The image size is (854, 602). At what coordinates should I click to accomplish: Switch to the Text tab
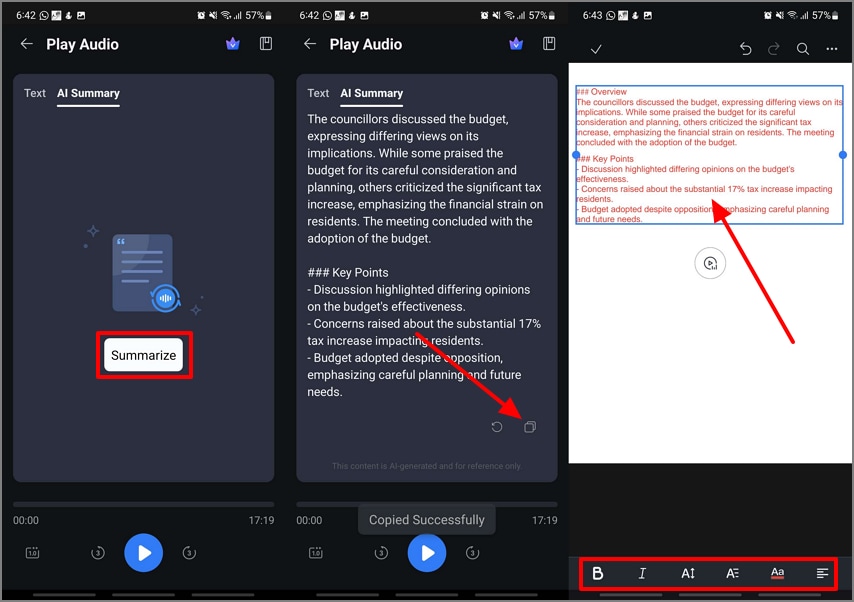tap(318, 93)
